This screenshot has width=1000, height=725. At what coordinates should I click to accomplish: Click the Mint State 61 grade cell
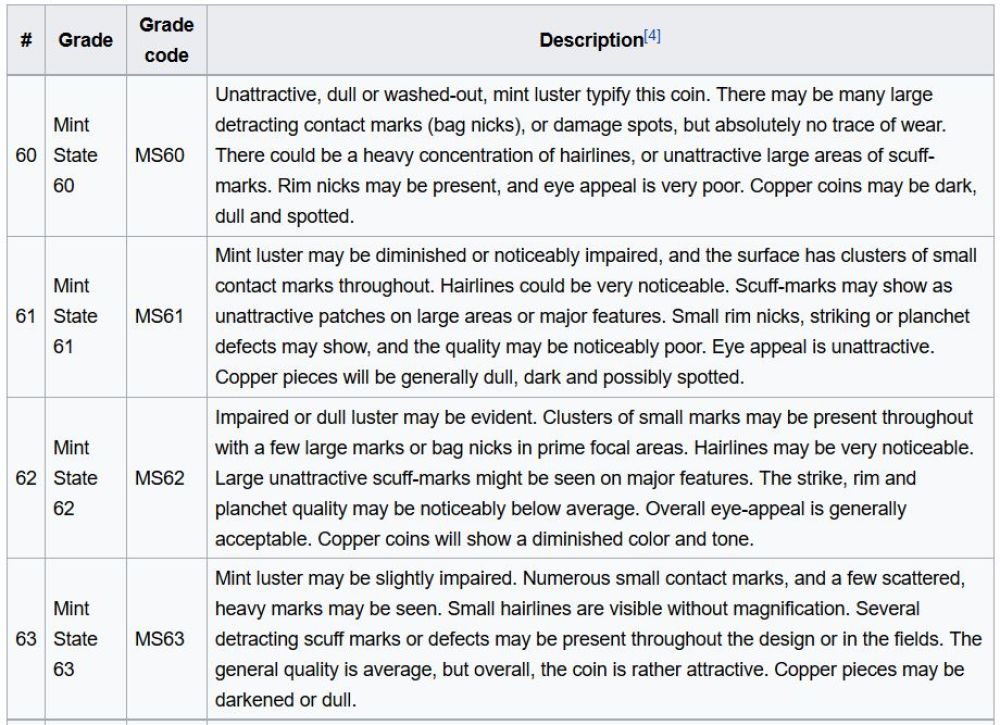pos(85,316)
